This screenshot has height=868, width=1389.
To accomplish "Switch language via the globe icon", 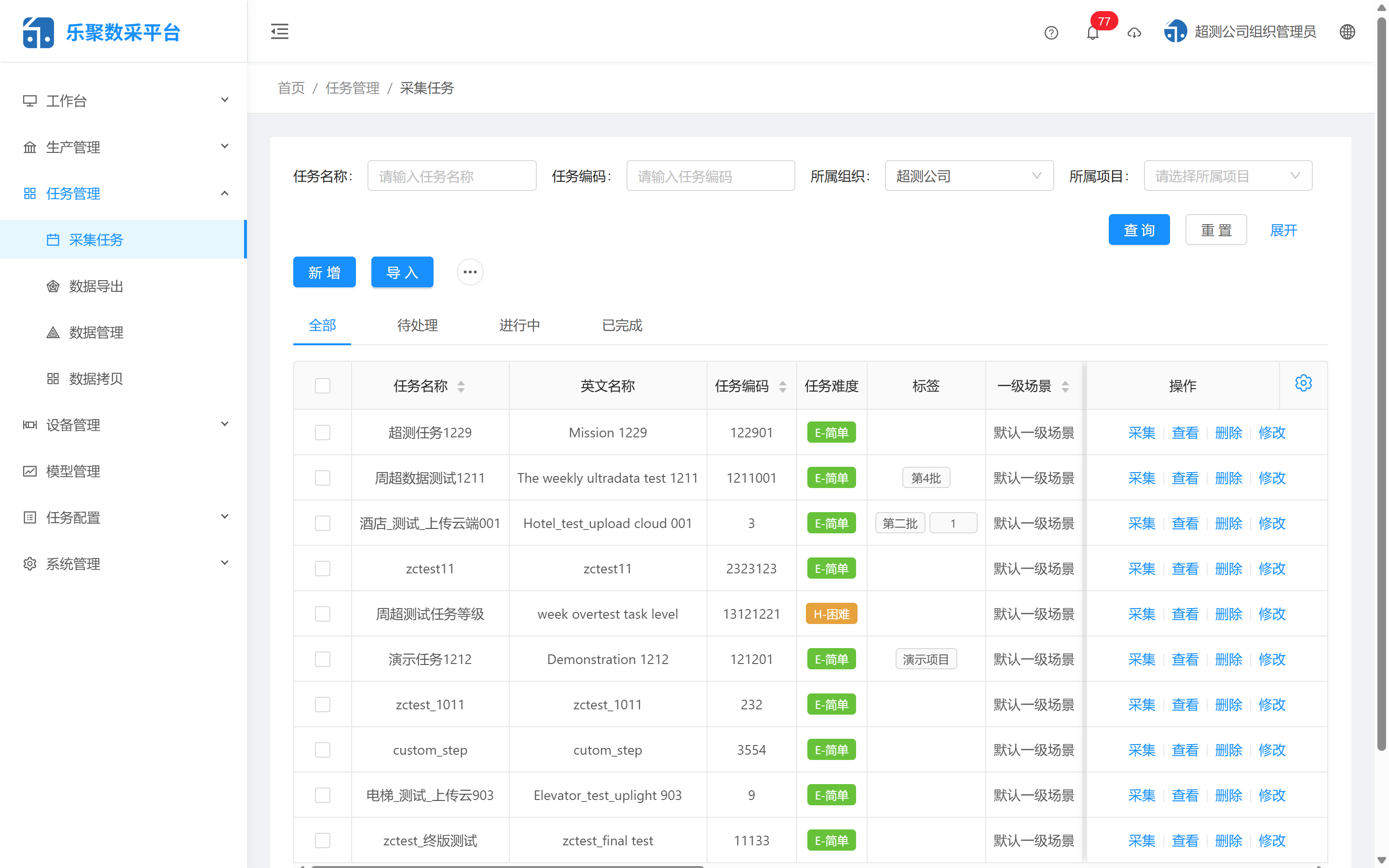I will (1348, 31).
